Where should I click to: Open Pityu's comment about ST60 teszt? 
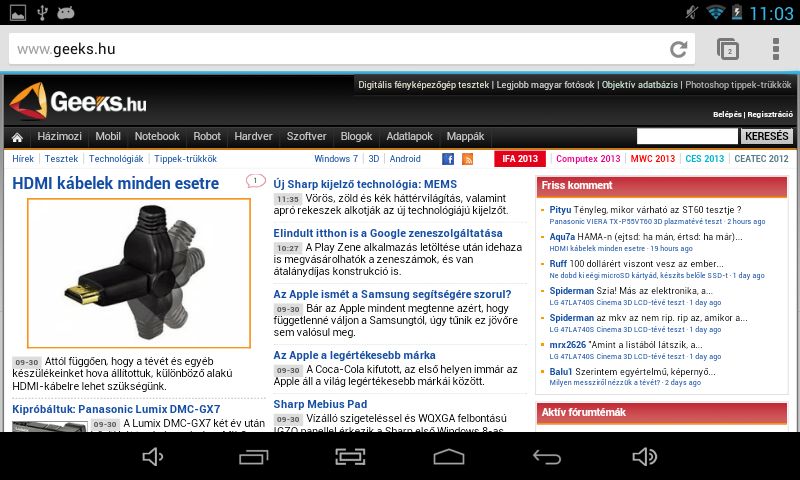(645, 210)
